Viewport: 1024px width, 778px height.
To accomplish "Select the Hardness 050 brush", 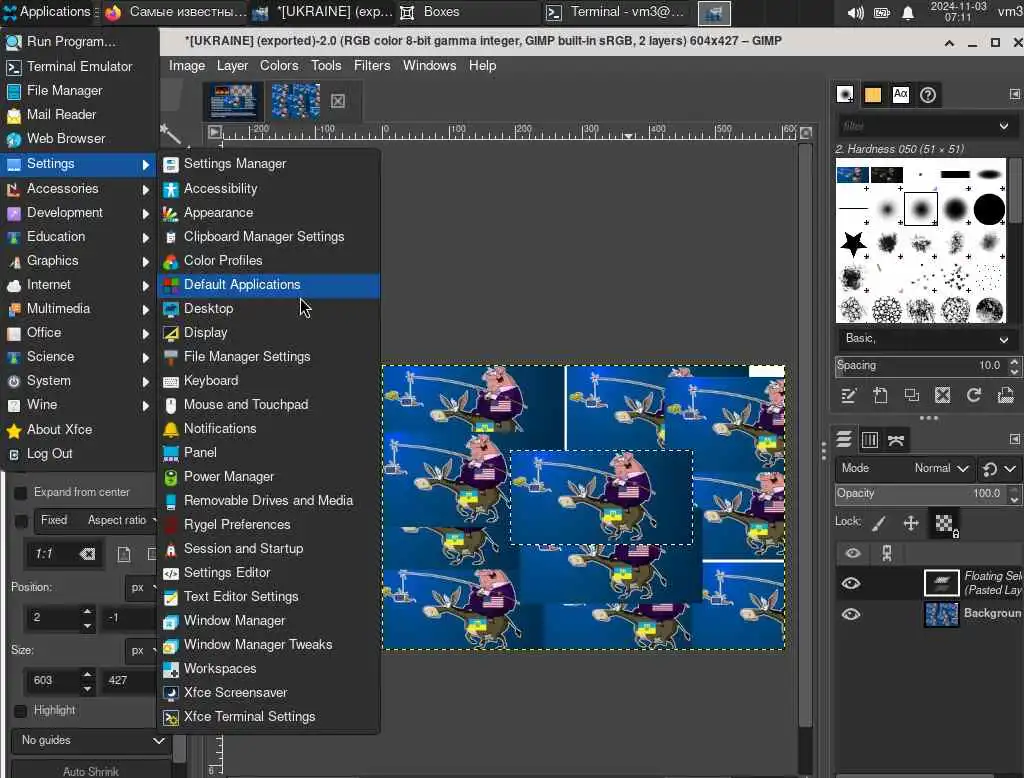I will 921,209.
